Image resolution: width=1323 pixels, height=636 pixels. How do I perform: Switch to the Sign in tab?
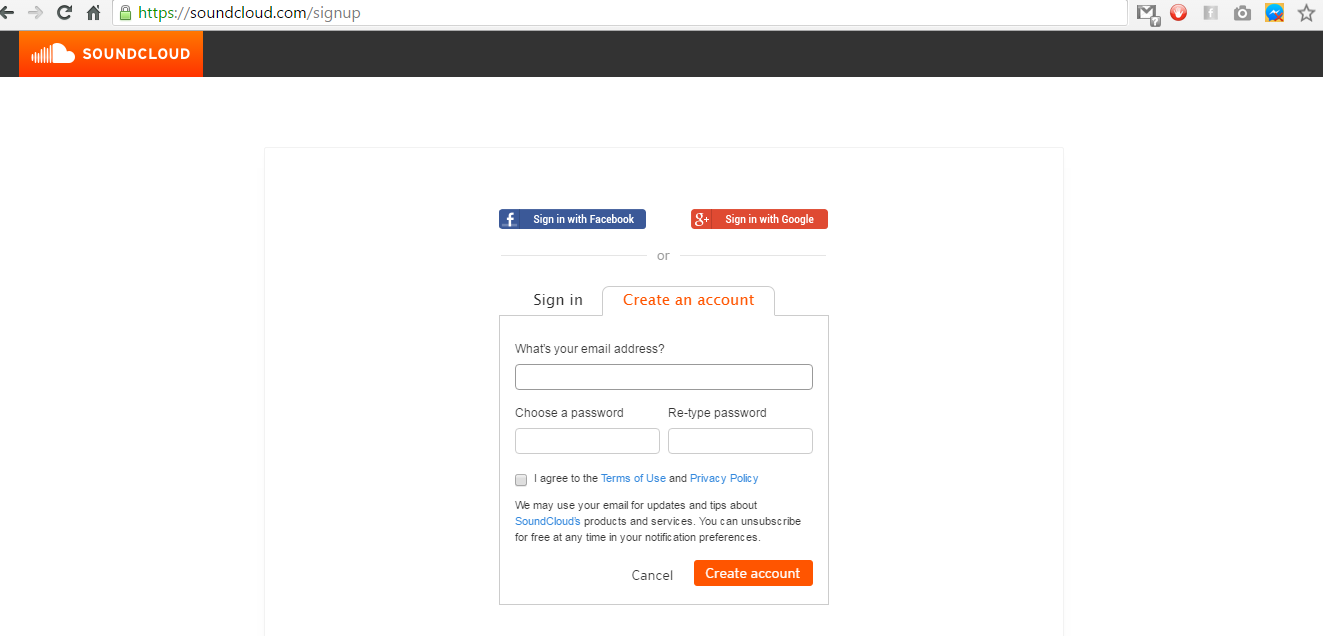click(558, 300)
